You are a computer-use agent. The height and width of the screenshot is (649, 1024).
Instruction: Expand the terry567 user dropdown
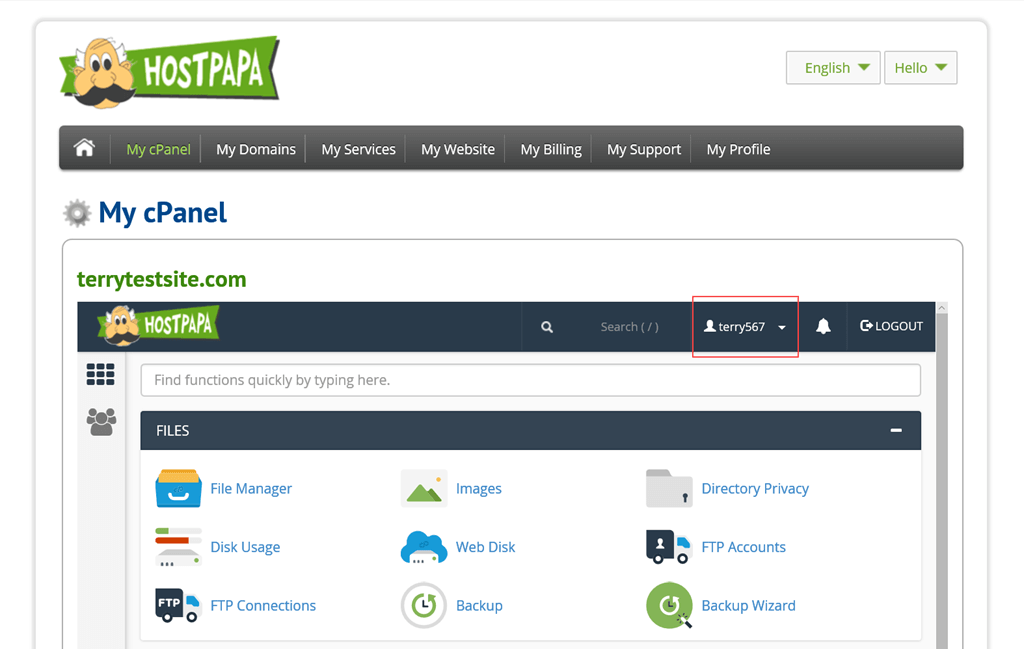744,326
